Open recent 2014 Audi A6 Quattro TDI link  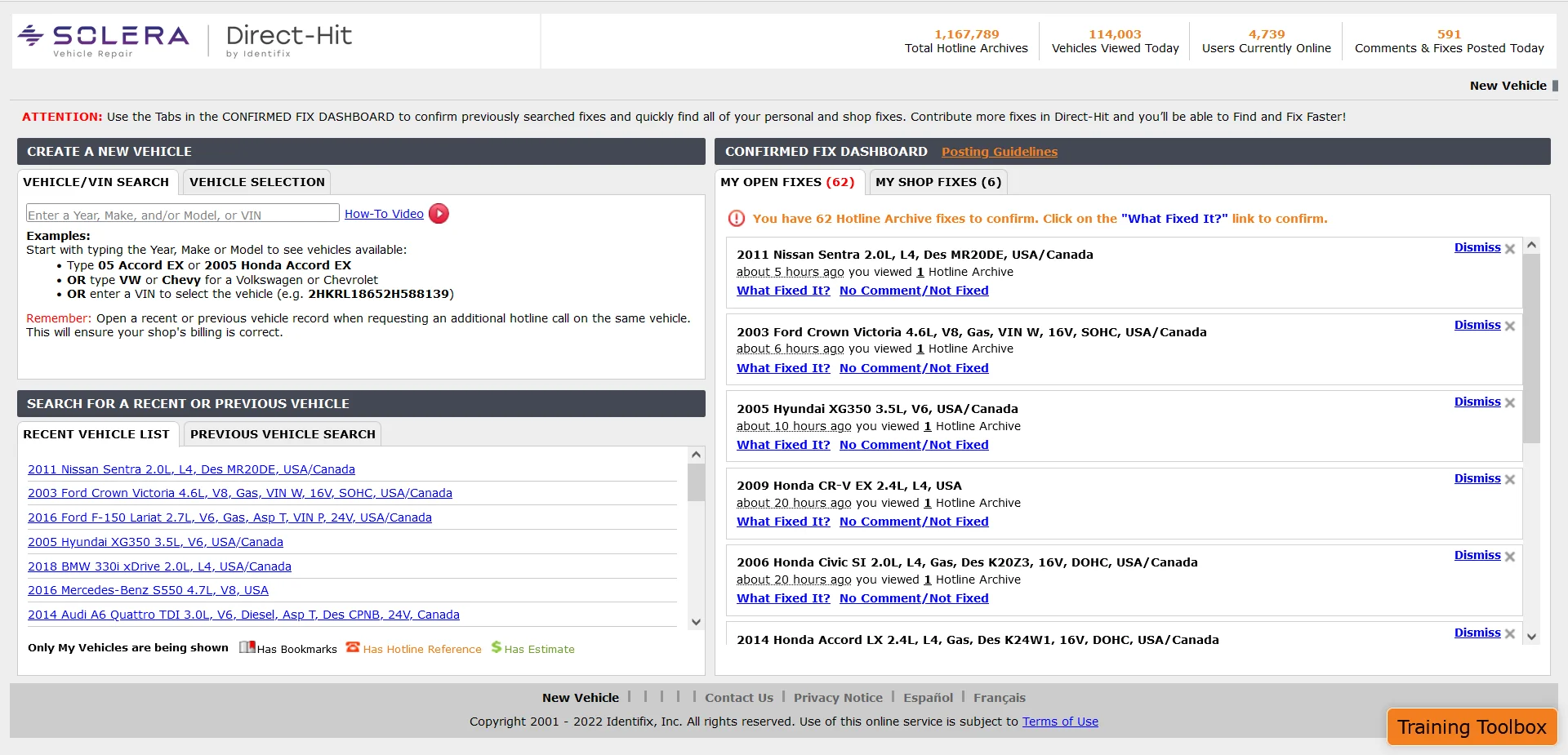click(x=243, y=615)
